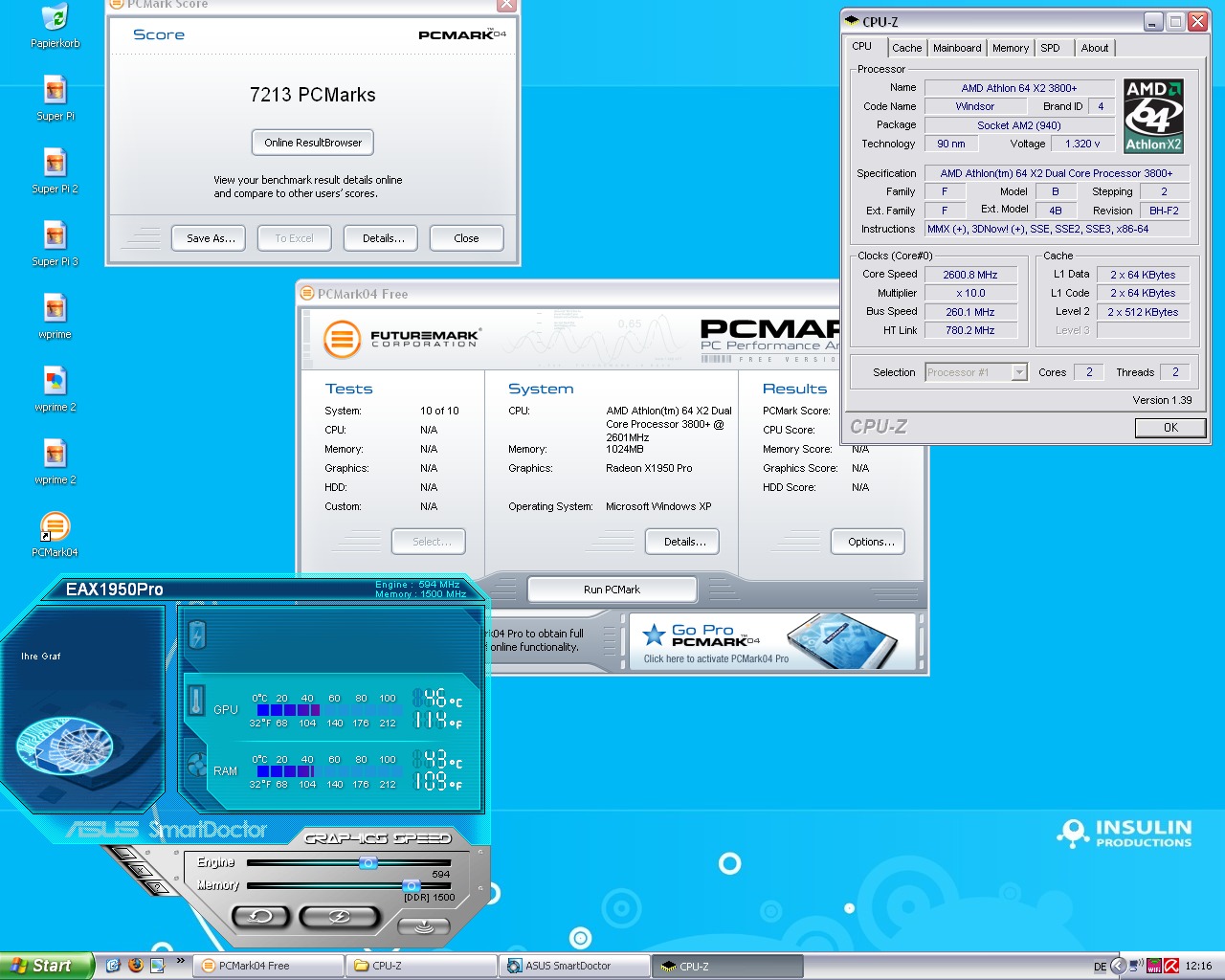Screen dimensions: 1225x980
Task: Switch to Cache tab in CPU-Z
Action: coord(906,48)
